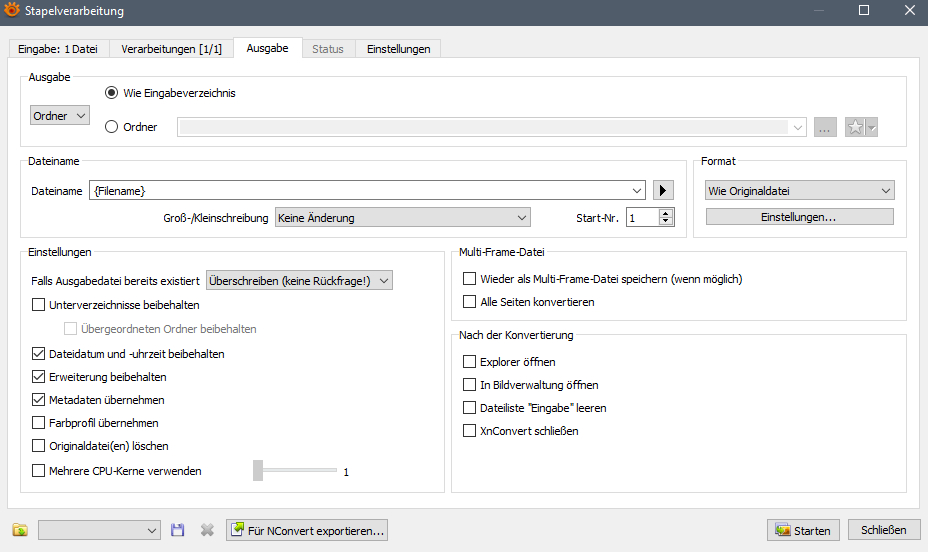Click the three-dots browse folder button
928x552 pixels.
click(825, 127)
